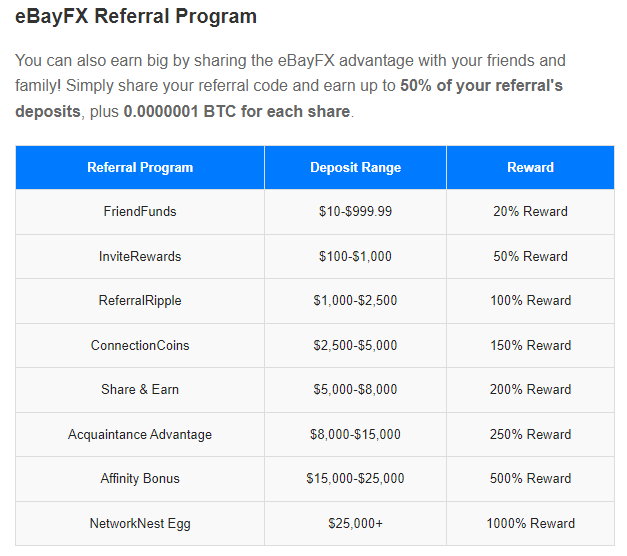Click the InviteRewards program name
Image resolution: width=627 pixels, height=556 pixels.
(x=140, y=257)
